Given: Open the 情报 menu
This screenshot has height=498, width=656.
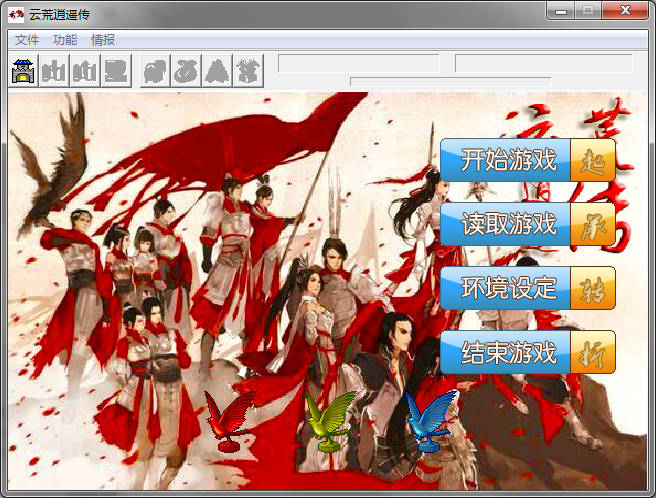Looking at the screenshot, I should [103, 40].
